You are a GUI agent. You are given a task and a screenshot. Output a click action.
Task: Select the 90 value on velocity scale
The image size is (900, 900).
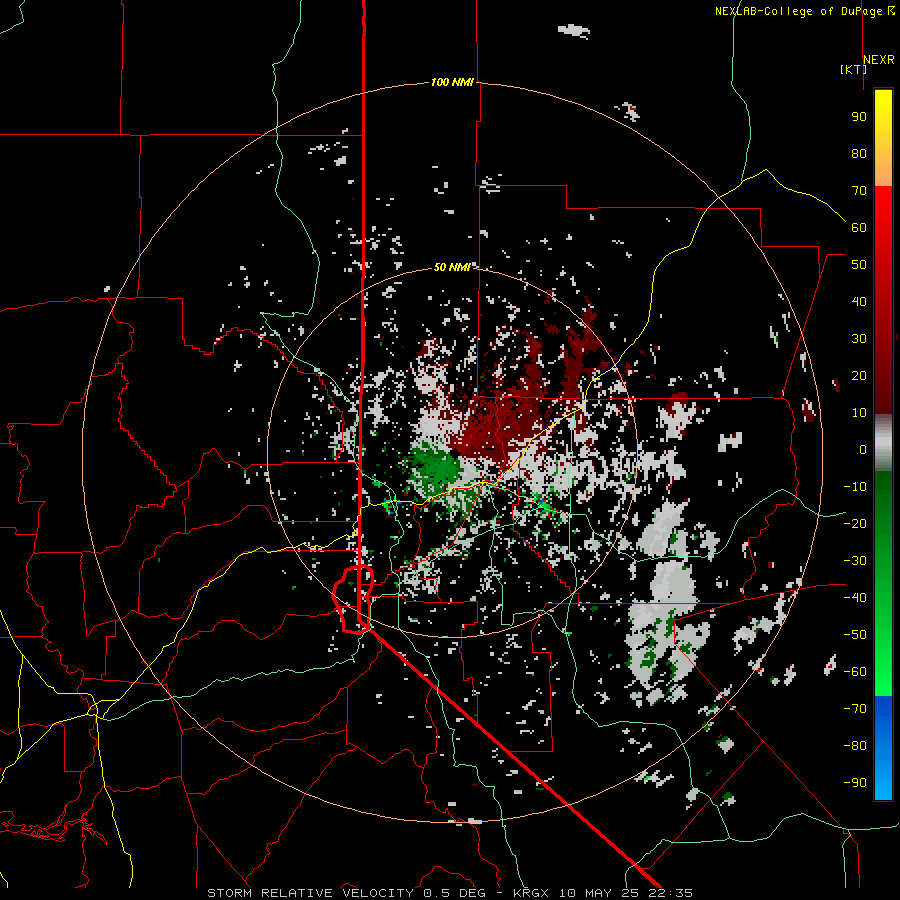coord(859,117)
